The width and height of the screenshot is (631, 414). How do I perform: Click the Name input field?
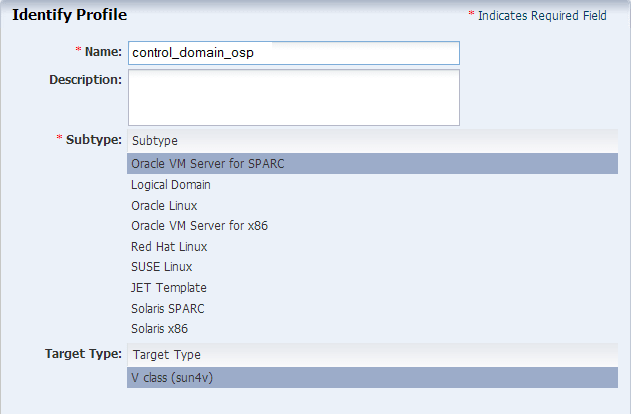294,53
